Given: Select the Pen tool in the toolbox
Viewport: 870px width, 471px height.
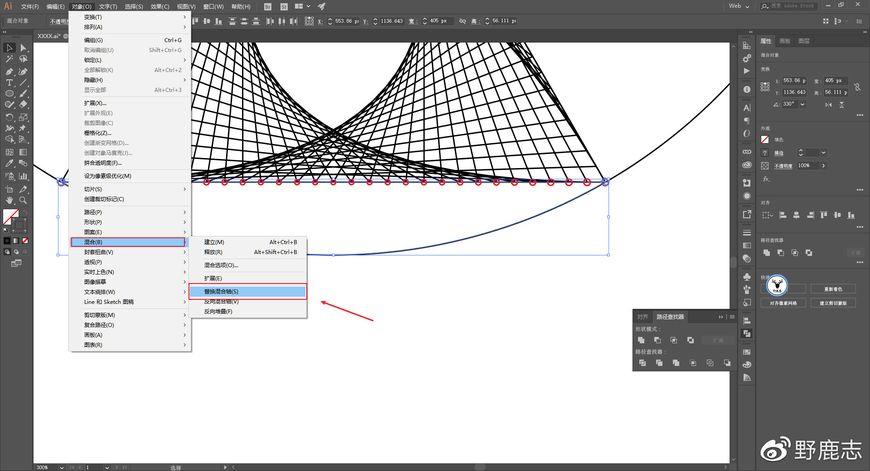Looking at the screenshot, I should coord(9,72).
